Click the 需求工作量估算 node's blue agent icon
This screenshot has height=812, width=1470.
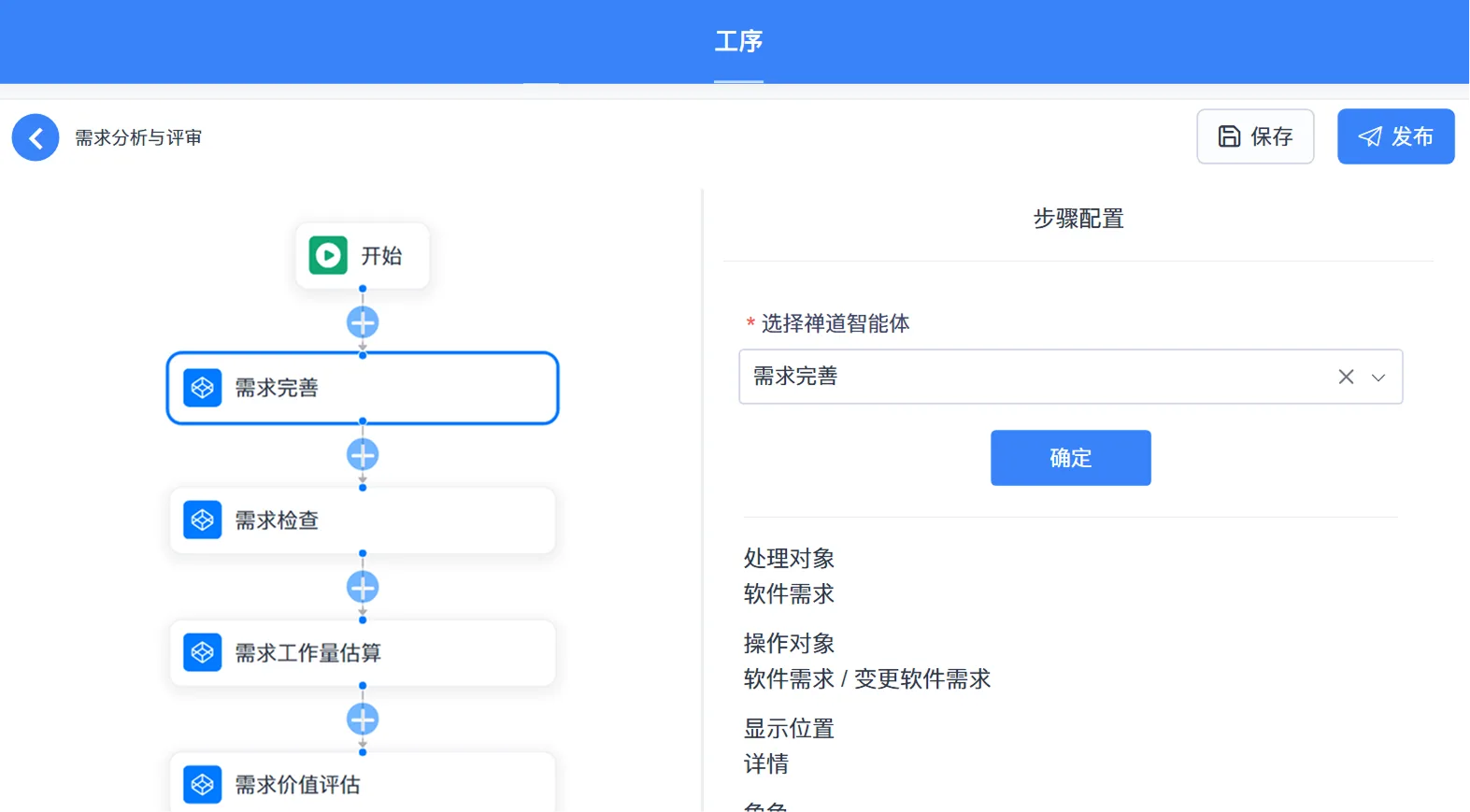tap(203, 652)
